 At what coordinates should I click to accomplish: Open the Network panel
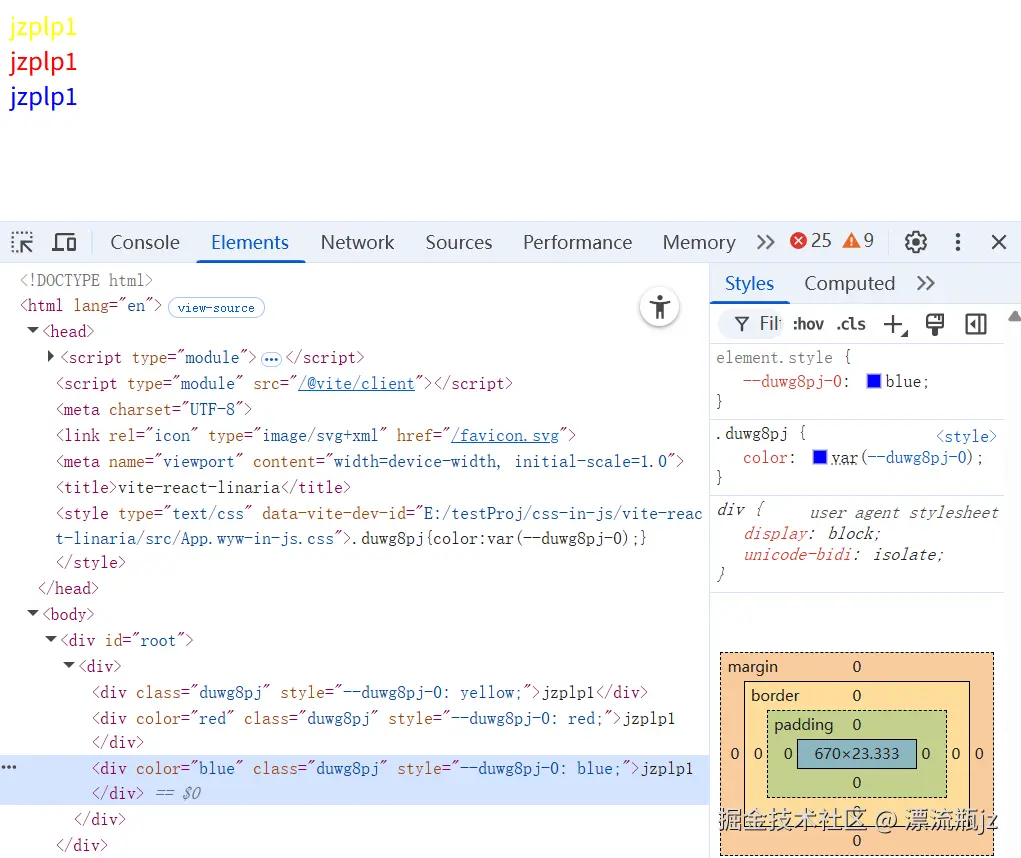[x=357, y=242]
